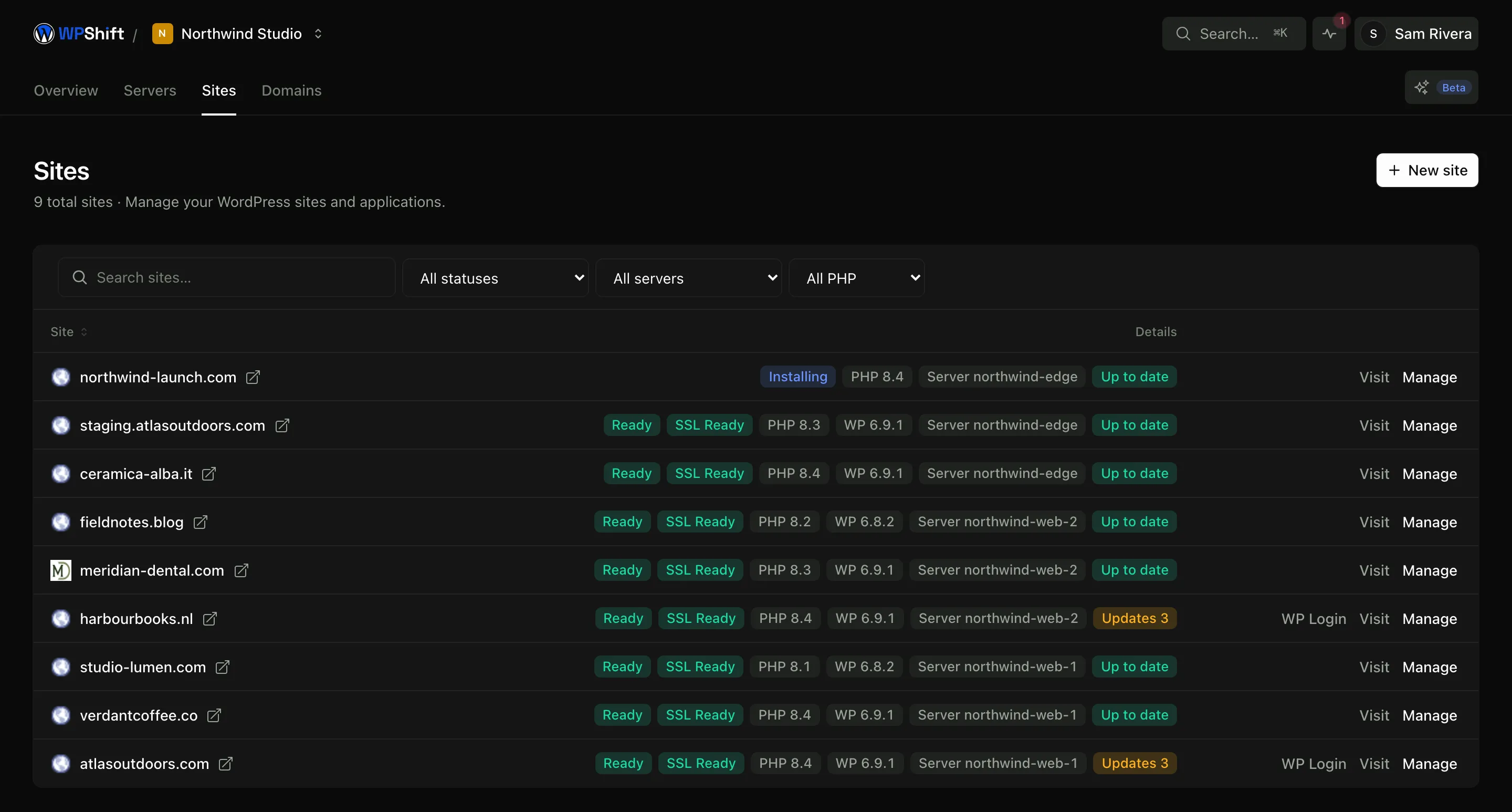Viewport: 1512px width, 812px height.
Task: Open staging.atlasoutdoors.com external link icon
Action: pyautogui.click(x=282, y=425)
